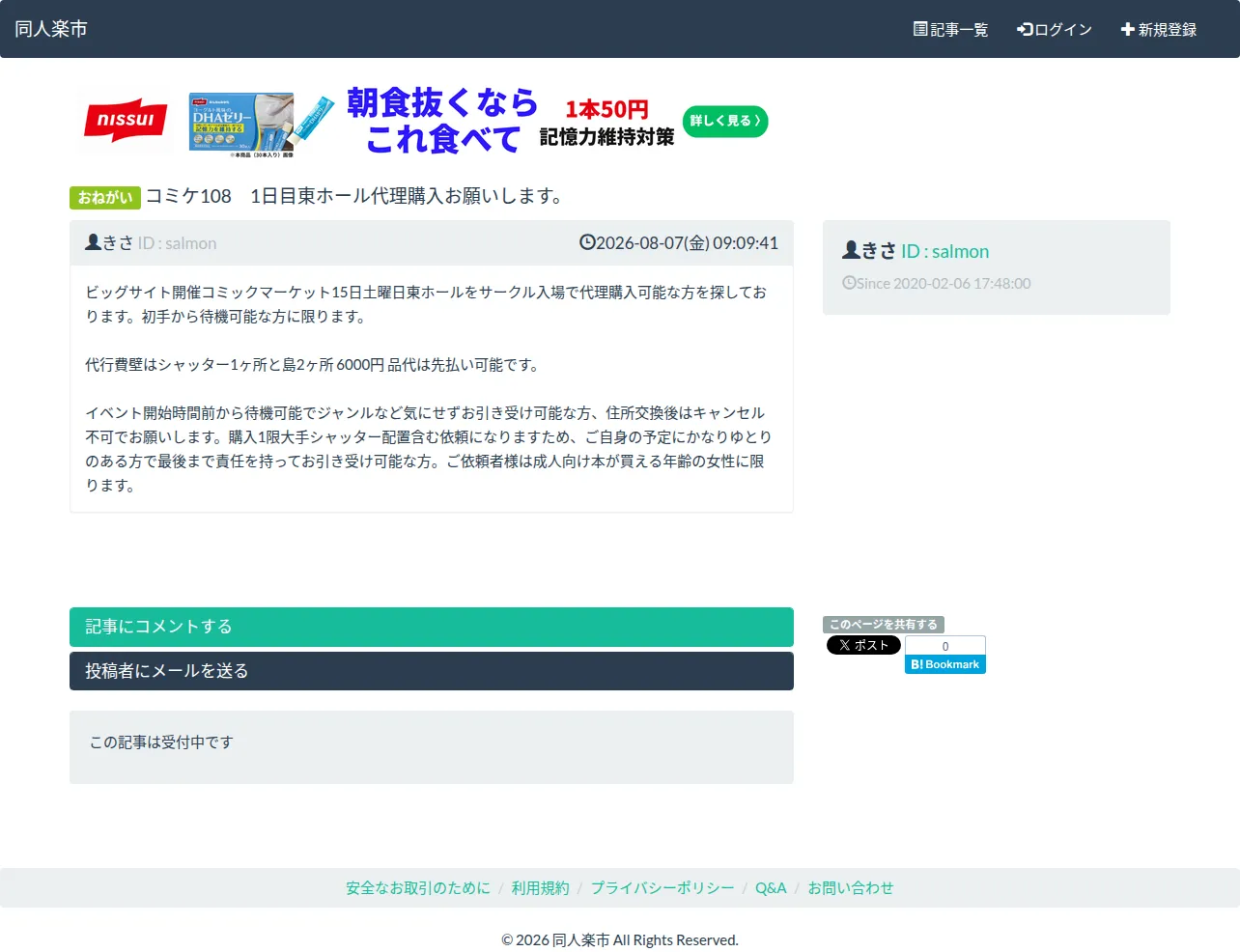Click the B! Bookmark button

(945, 664)
